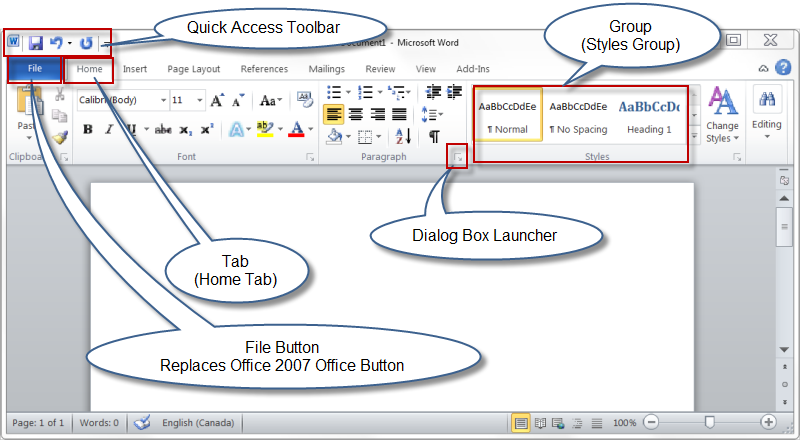
Task: Click the proofing check icon in status bar
Action: (x=142, y=422)
